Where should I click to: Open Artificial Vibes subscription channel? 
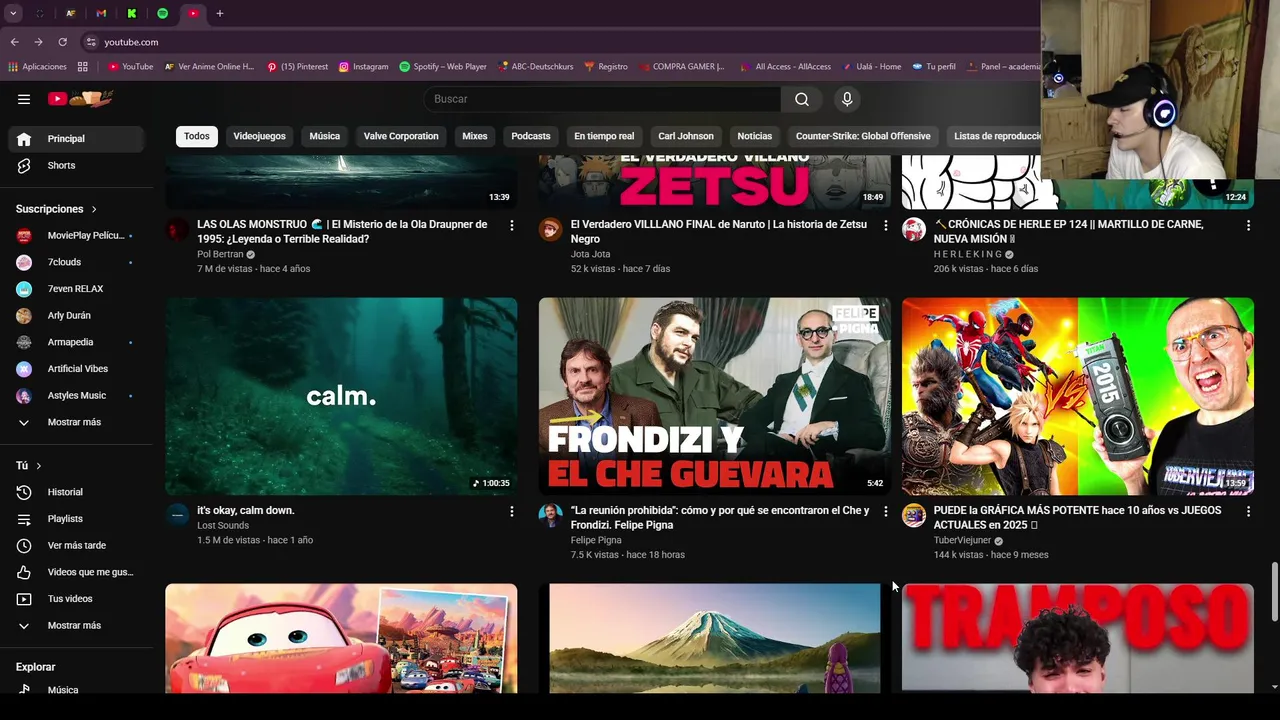click(76, 369)
